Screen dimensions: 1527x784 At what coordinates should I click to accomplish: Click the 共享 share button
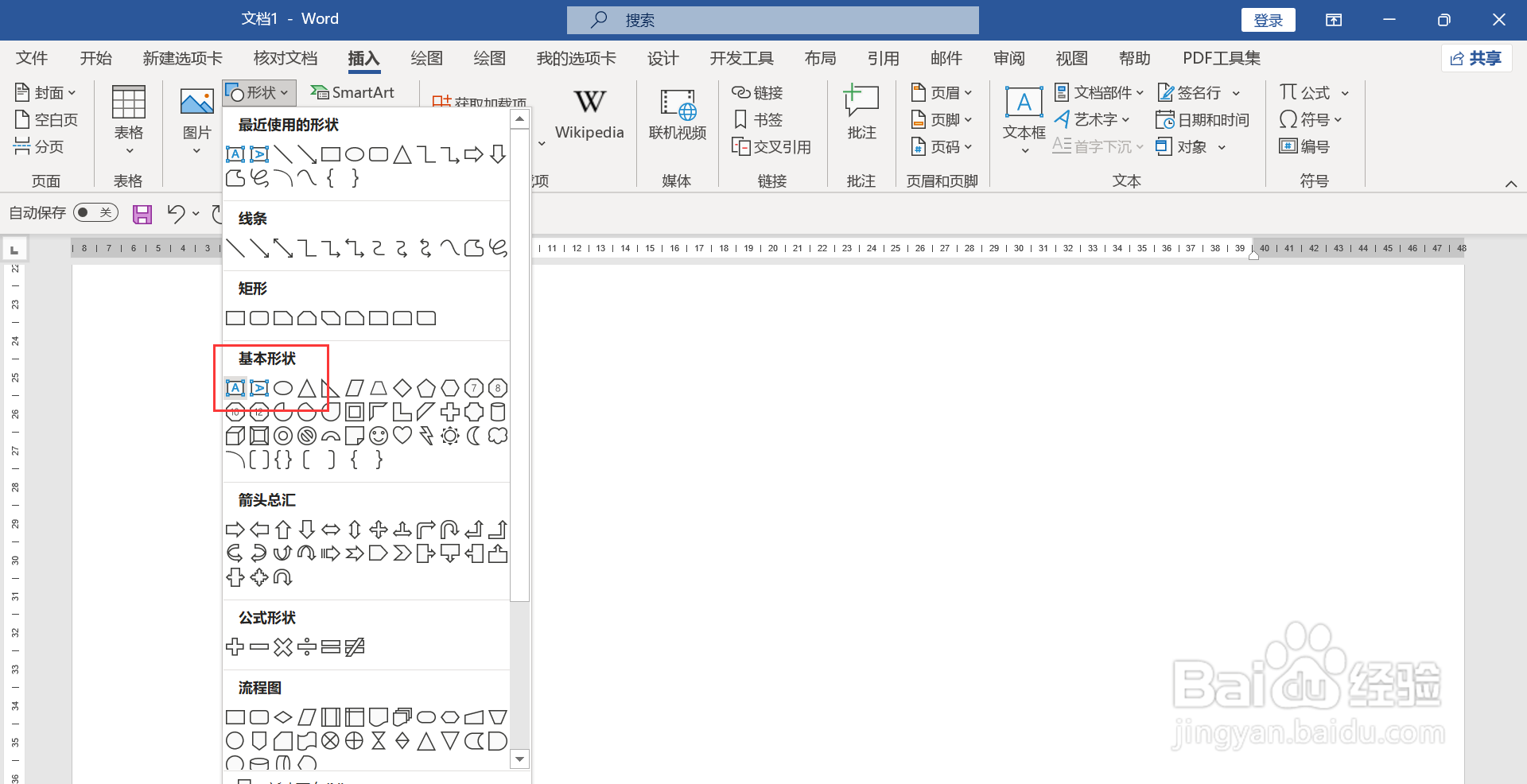1476,58
